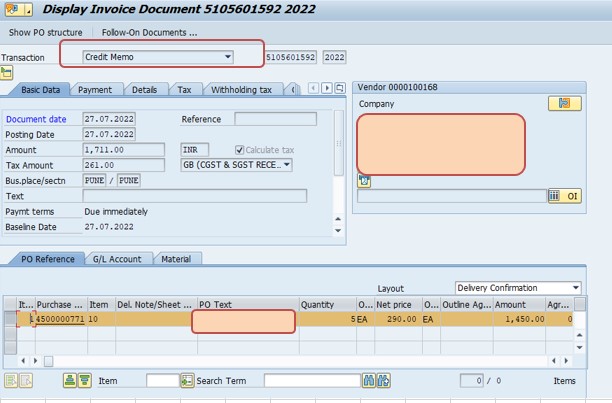Open the Layout Delivery Confirmation dropdown
612x403 pixels.
pyautogui.click(x=576, y=288)
